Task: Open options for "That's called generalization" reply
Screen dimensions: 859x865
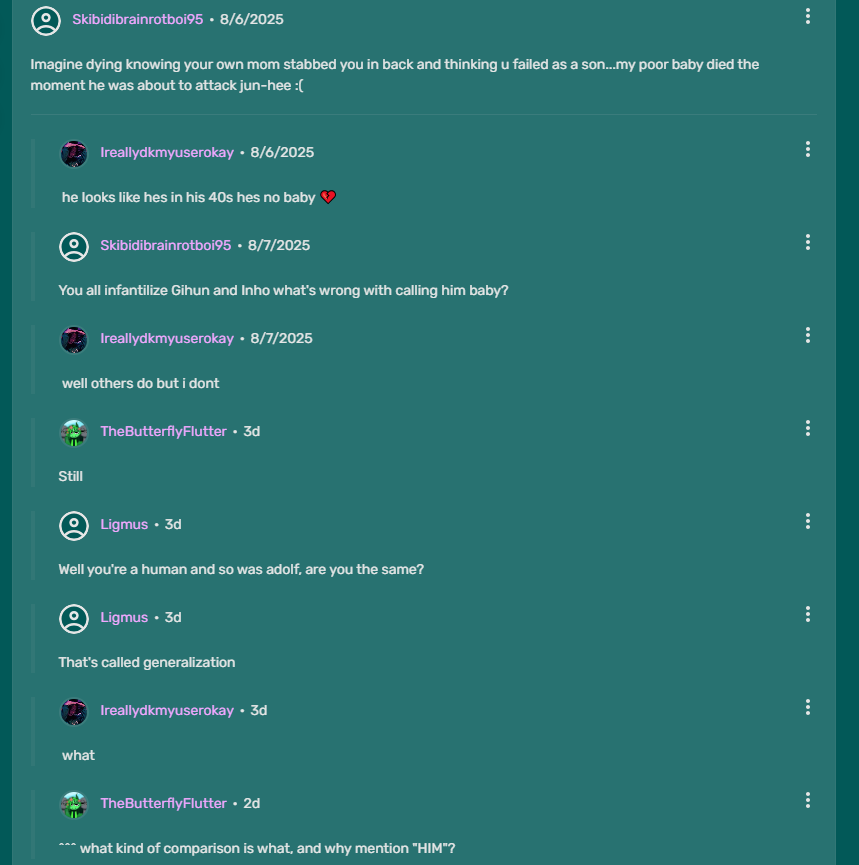Action: pos(808,614)
